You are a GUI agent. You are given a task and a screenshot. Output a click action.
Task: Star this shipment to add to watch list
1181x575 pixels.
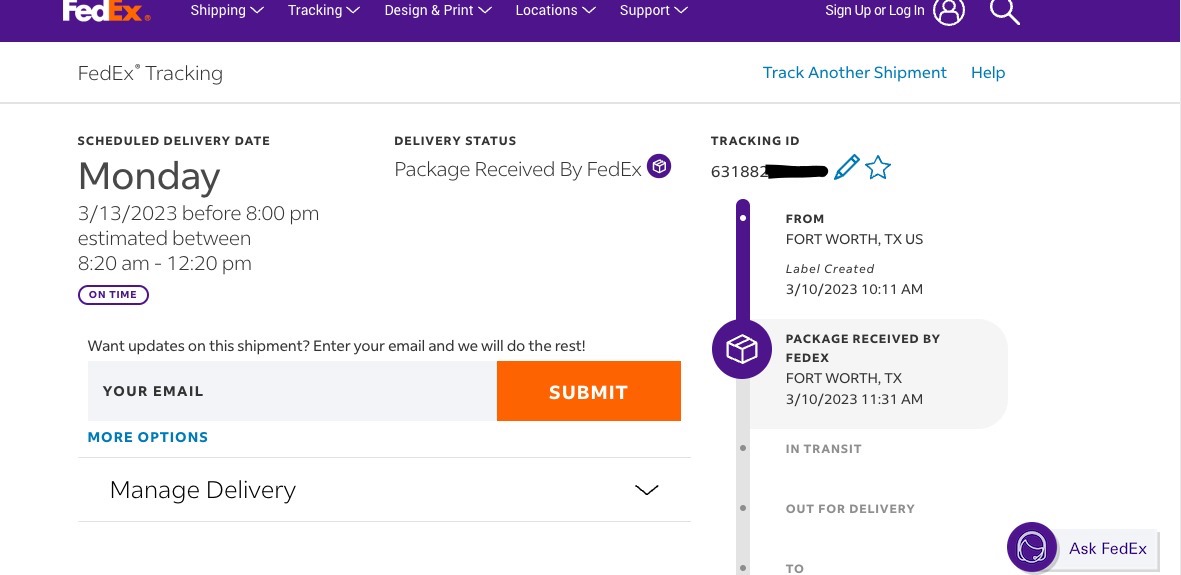[x=878, y=168]
